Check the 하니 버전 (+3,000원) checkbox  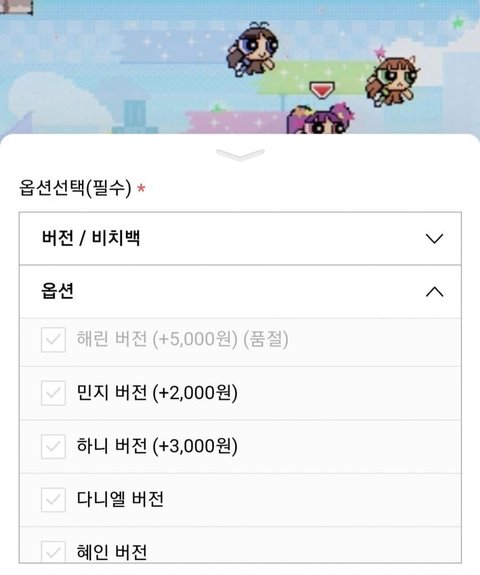coord(53,446)
